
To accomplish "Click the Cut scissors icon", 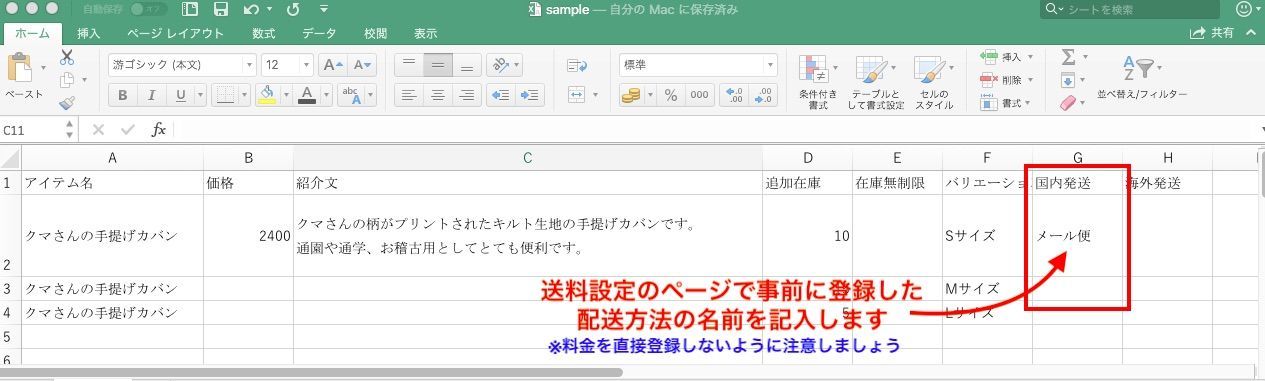I will click(67, 58).
